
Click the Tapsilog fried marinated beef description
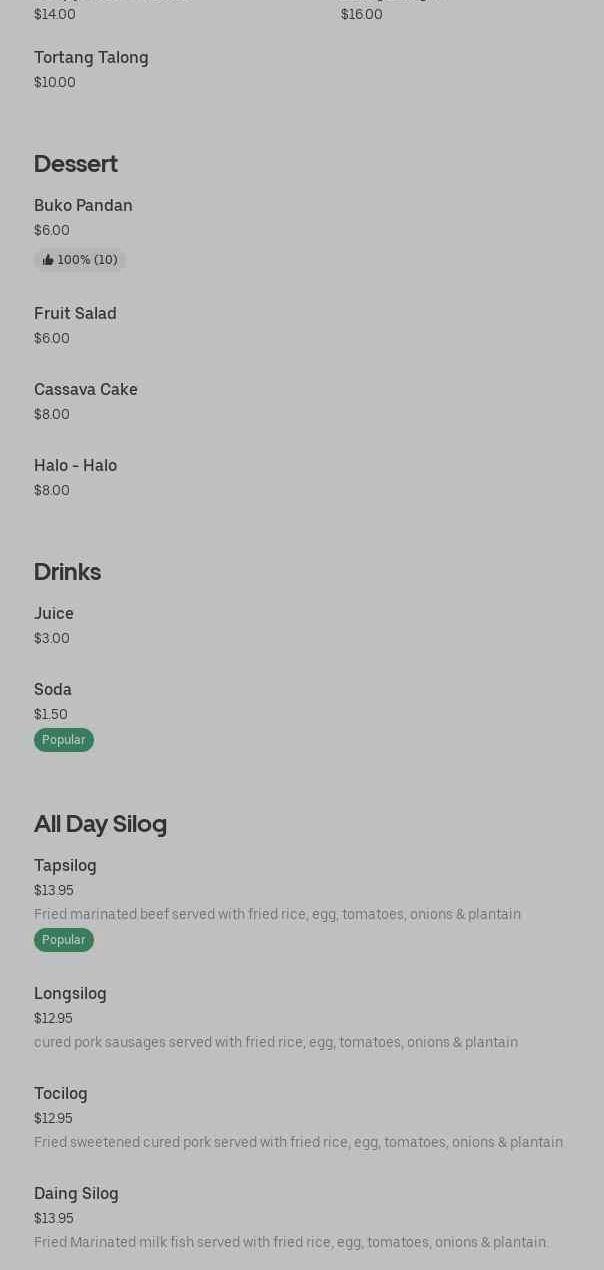277,914
